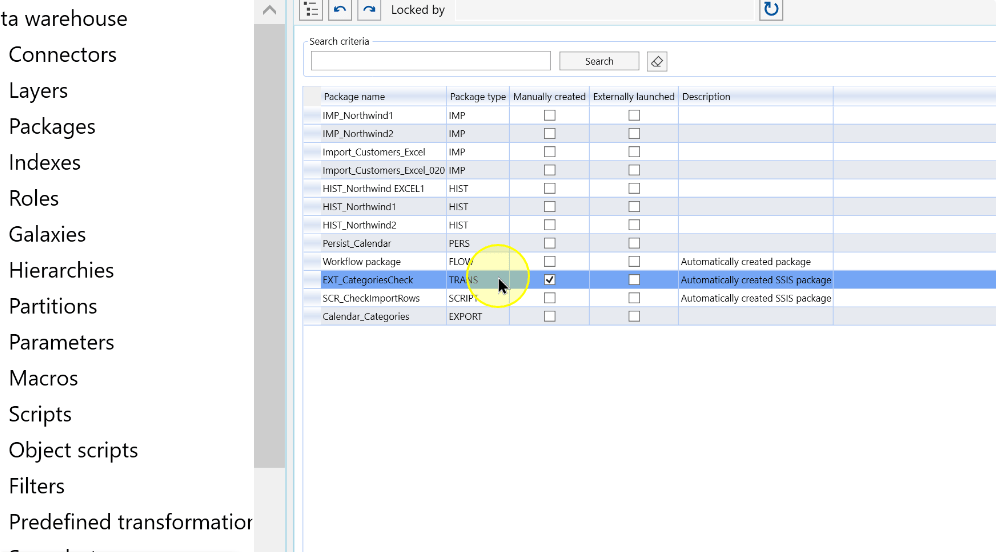Focus the Search criteria text field
Image resolution: width=996 pixels, height=552 pixels.
point(431,61)
